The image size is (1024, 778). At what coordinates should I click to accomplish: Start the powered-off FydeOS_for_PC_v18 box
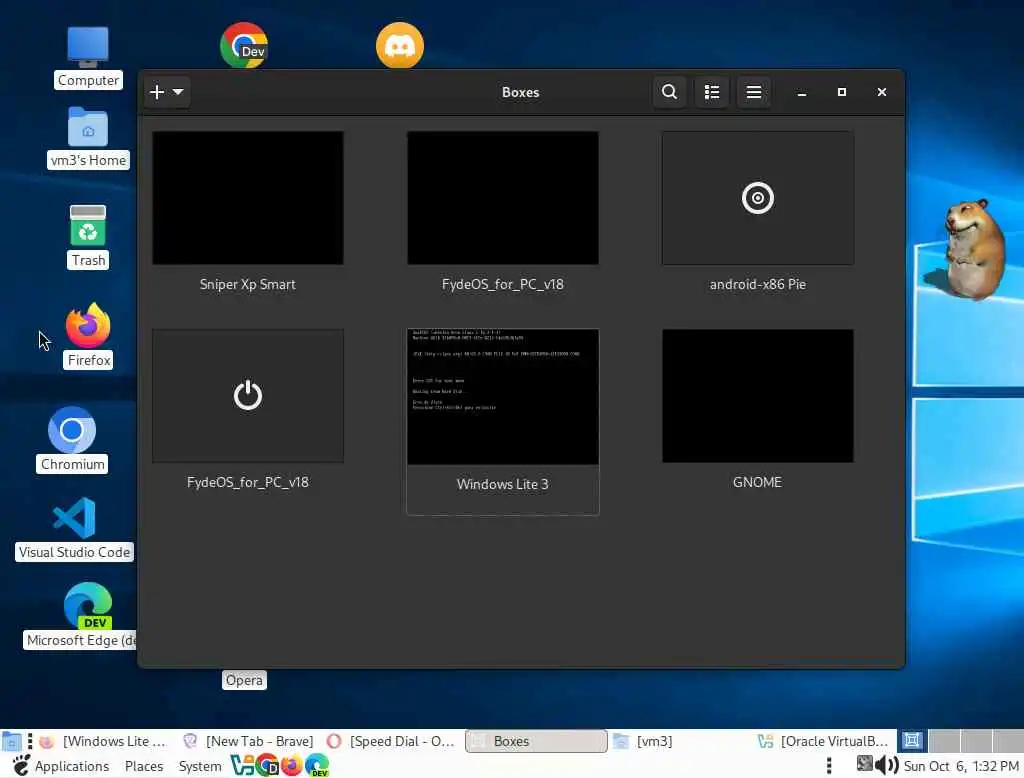[248, 396]
